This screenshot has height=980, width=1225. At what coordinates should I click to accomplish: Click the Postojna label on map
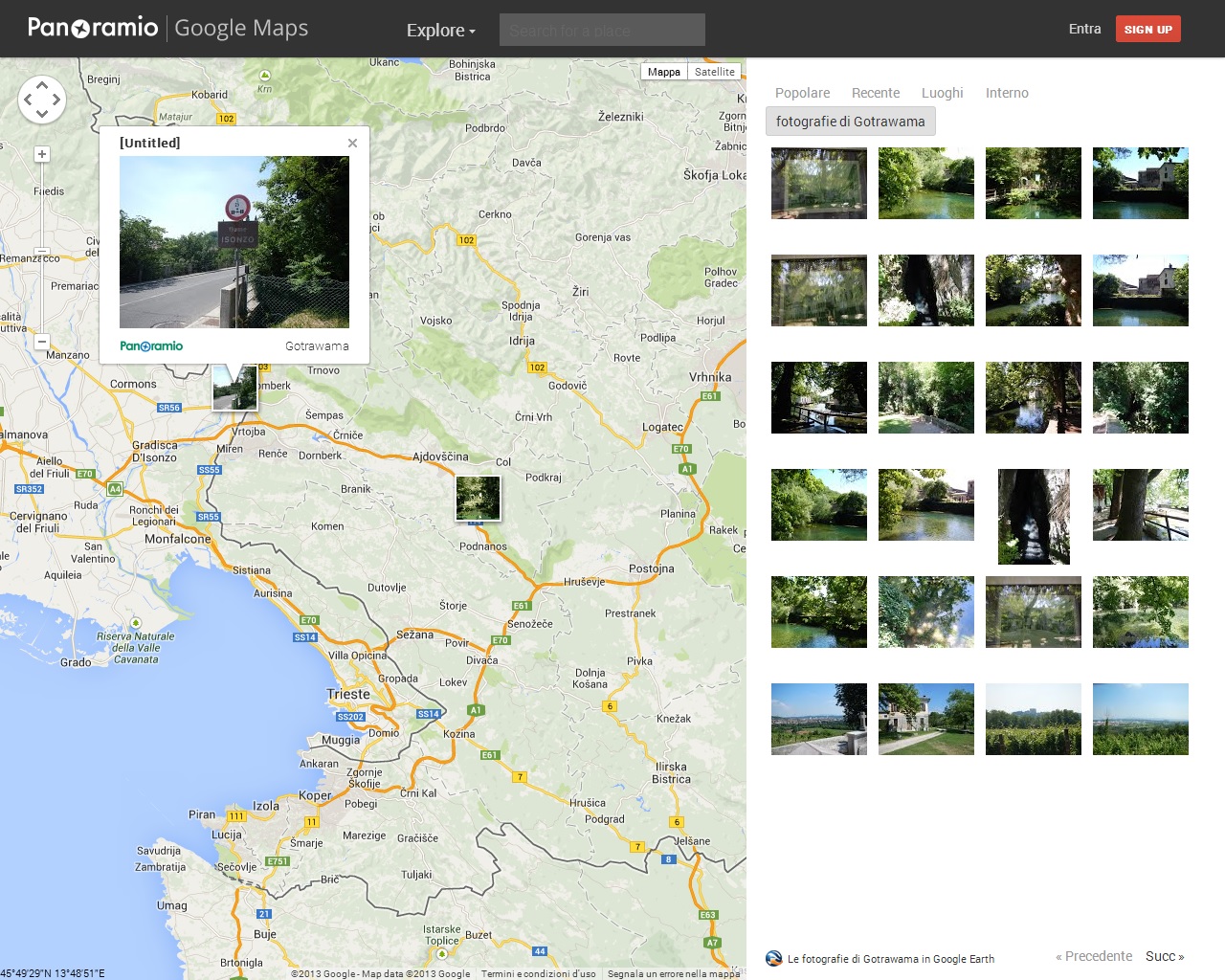[x=652, y=568]
